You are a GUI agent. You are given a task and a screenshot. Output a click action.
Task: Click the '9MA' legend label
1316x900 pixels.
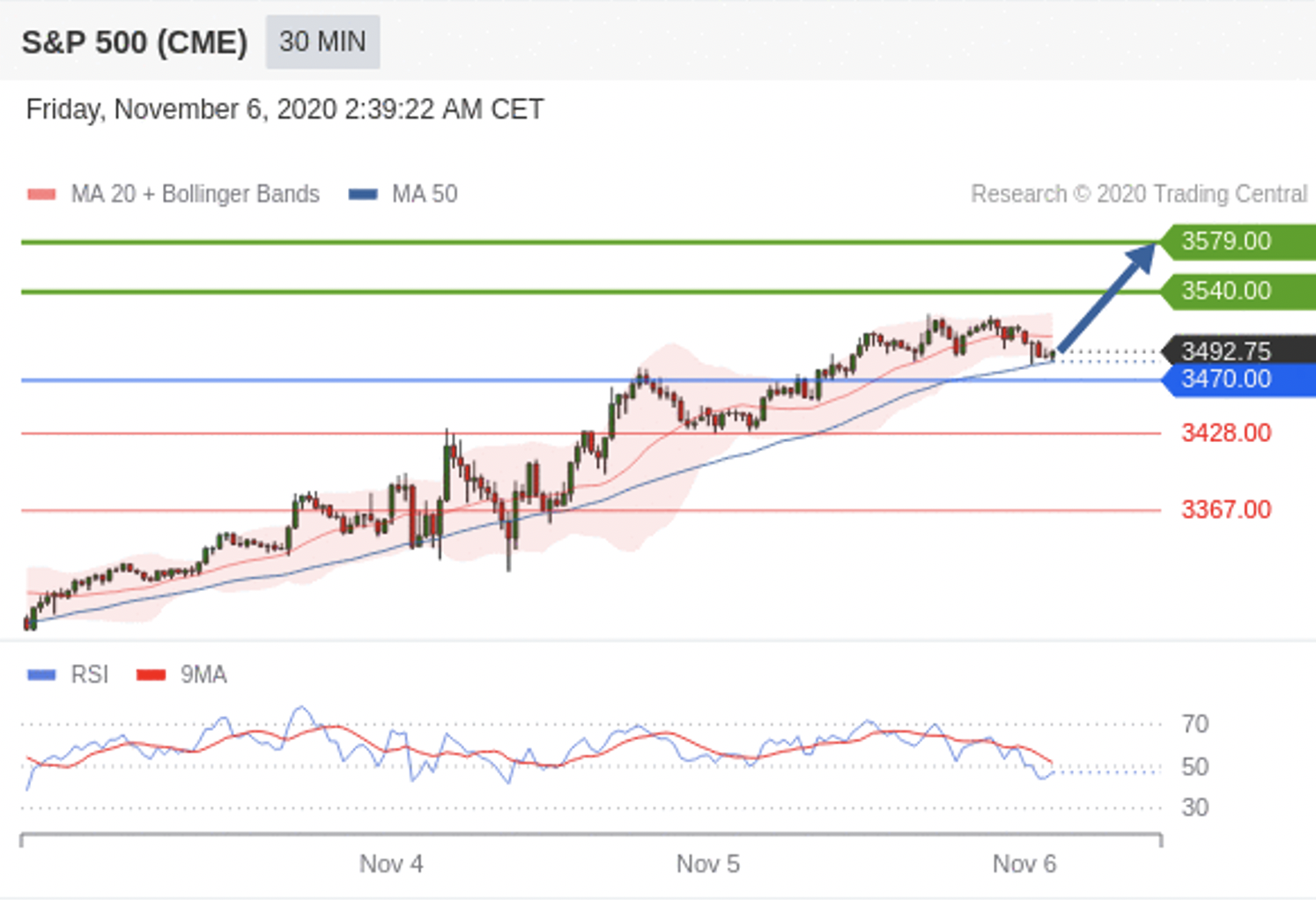tap(203, 675)
